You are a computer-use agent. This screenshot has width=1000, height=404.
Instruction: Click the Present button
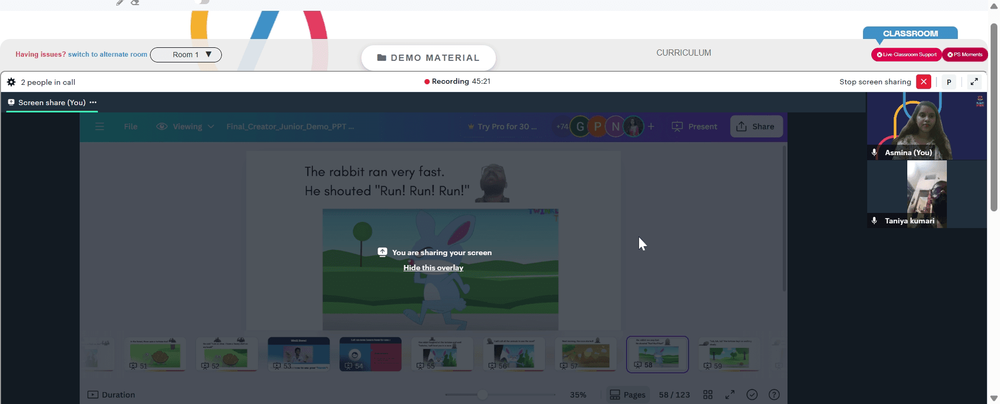695,126
